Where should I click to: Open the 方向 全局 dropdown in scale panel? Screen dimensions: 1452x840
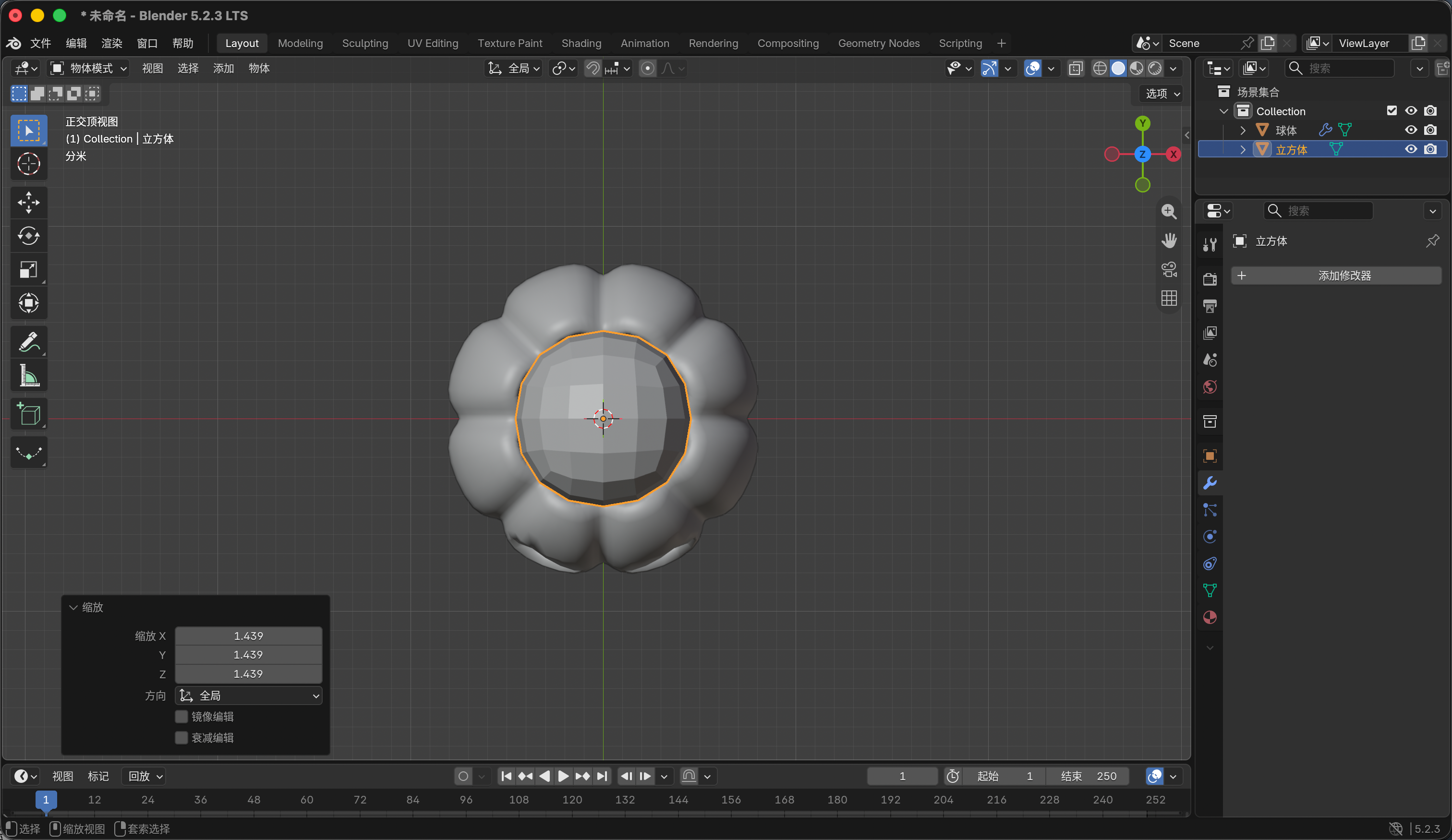coord(248,696)
